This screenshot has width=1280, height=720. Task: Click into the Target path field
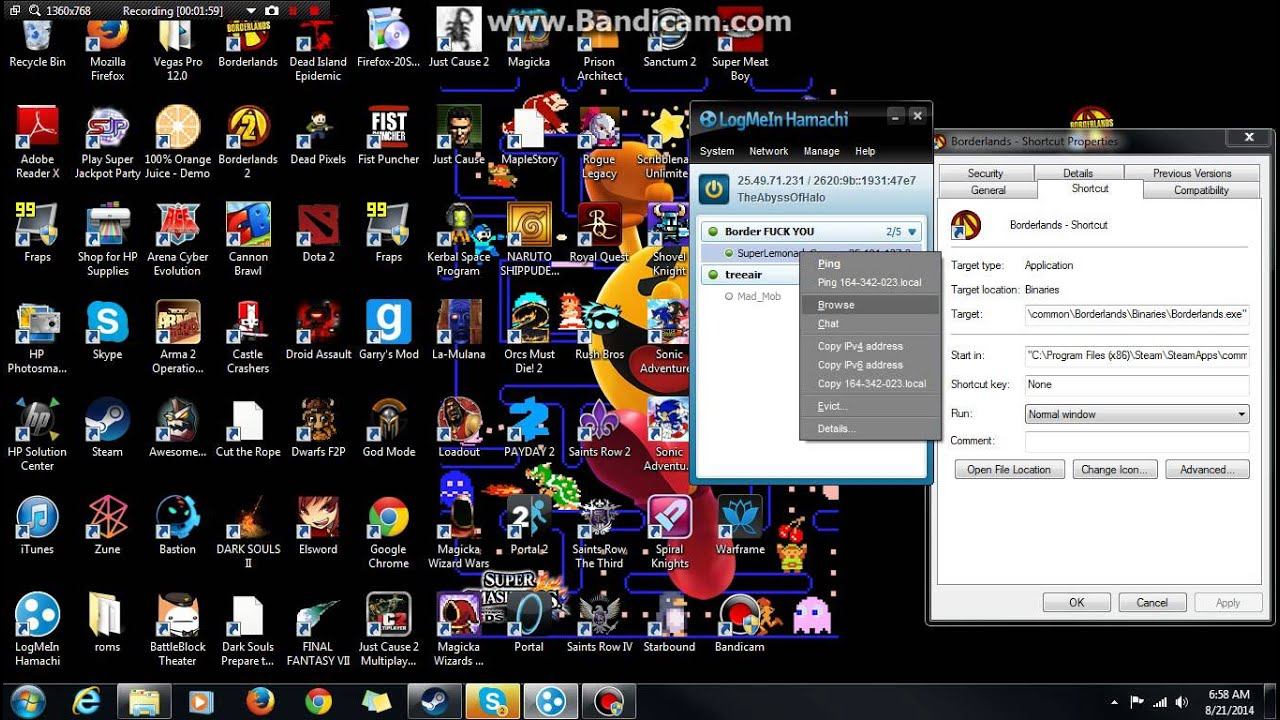pos(1137,314)
